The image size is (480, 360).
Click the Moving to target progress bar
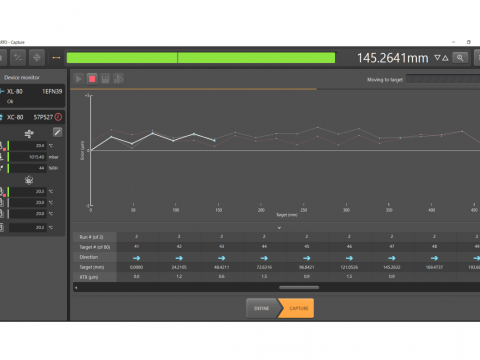pyautogui.click(x=443, y=79)
